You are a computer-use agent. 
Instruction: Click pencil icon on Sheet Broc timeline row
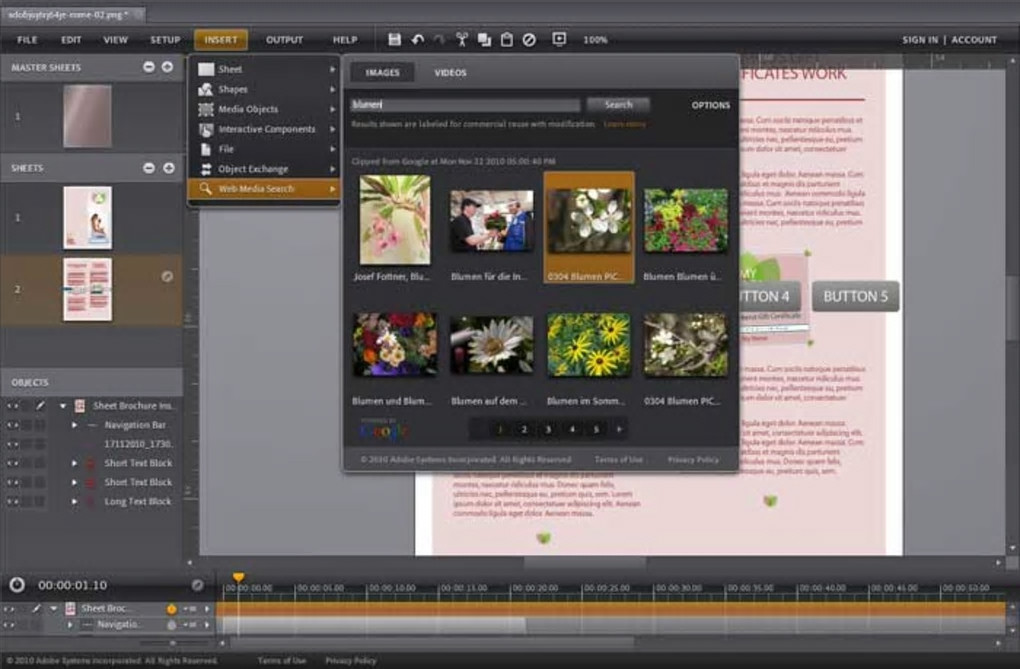(x=36, y=608)
